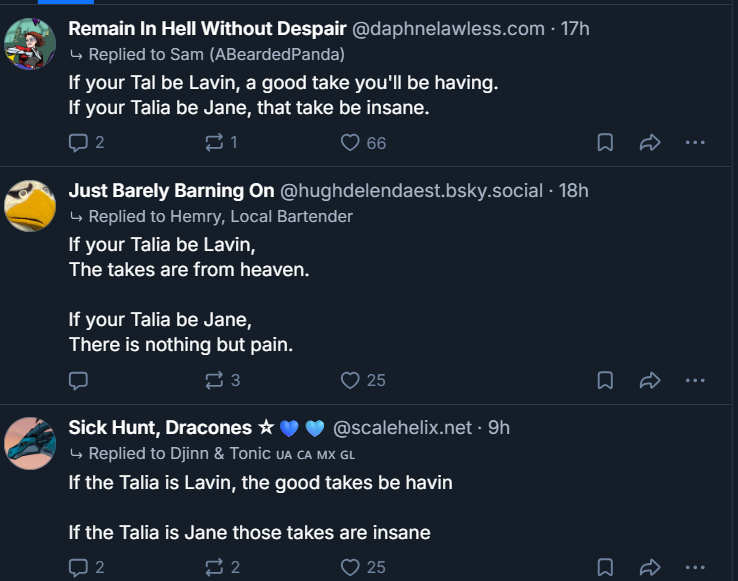Go to Replied to Sam (ABeardedPanda) link
The image size is (738, 581).
tap(216, 54)
